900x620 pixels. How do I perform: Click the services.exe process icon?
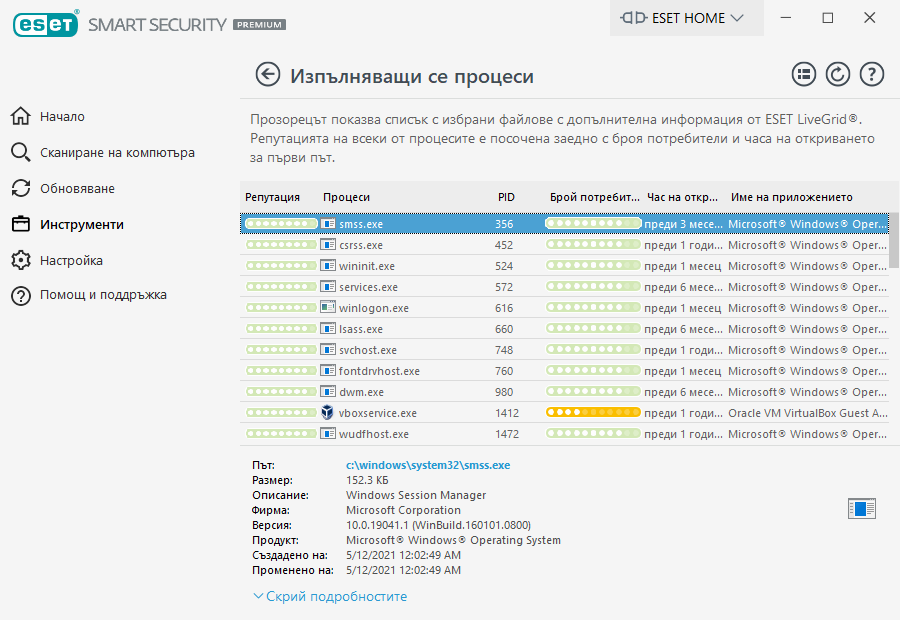(x=328, y=286)
